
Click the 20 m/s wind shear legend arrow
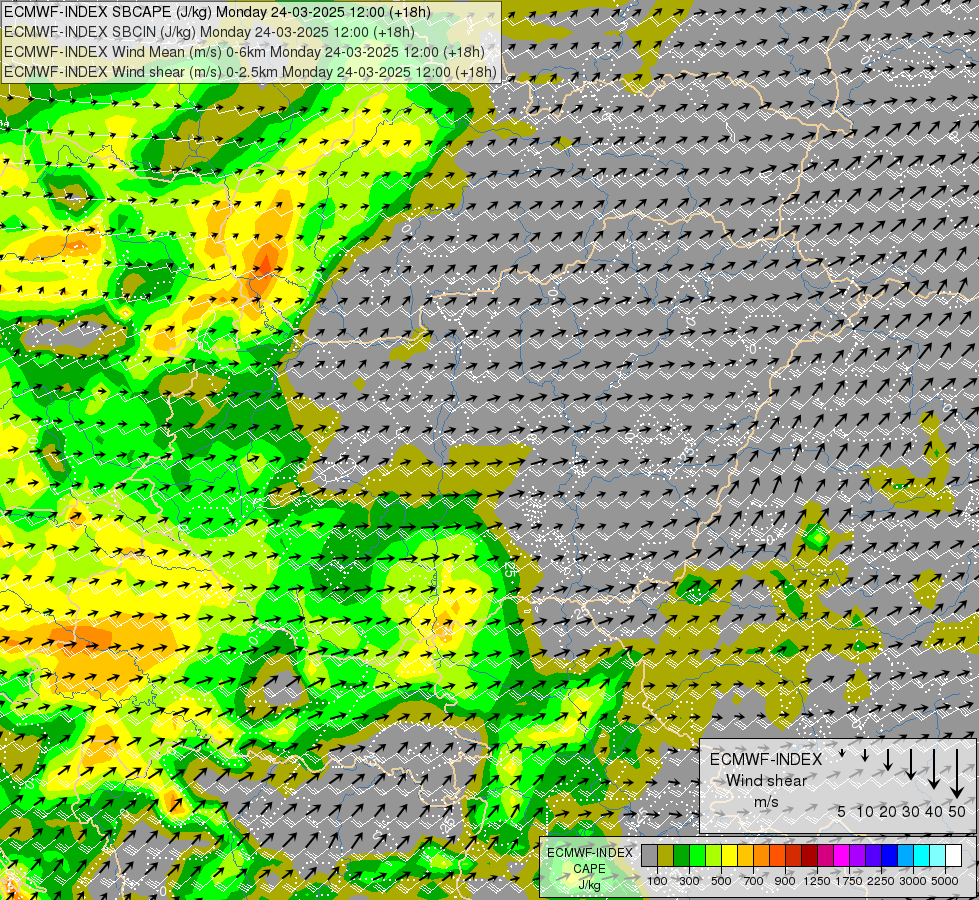[888, 759]
